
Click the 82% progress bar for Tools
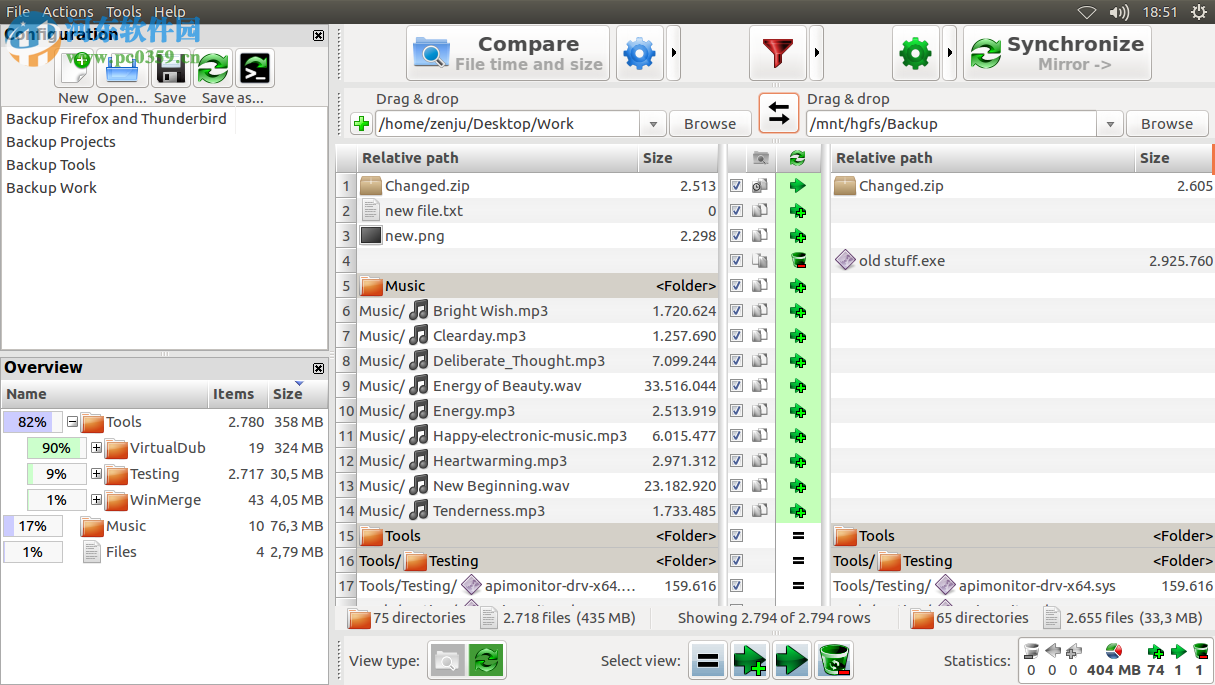33,421
